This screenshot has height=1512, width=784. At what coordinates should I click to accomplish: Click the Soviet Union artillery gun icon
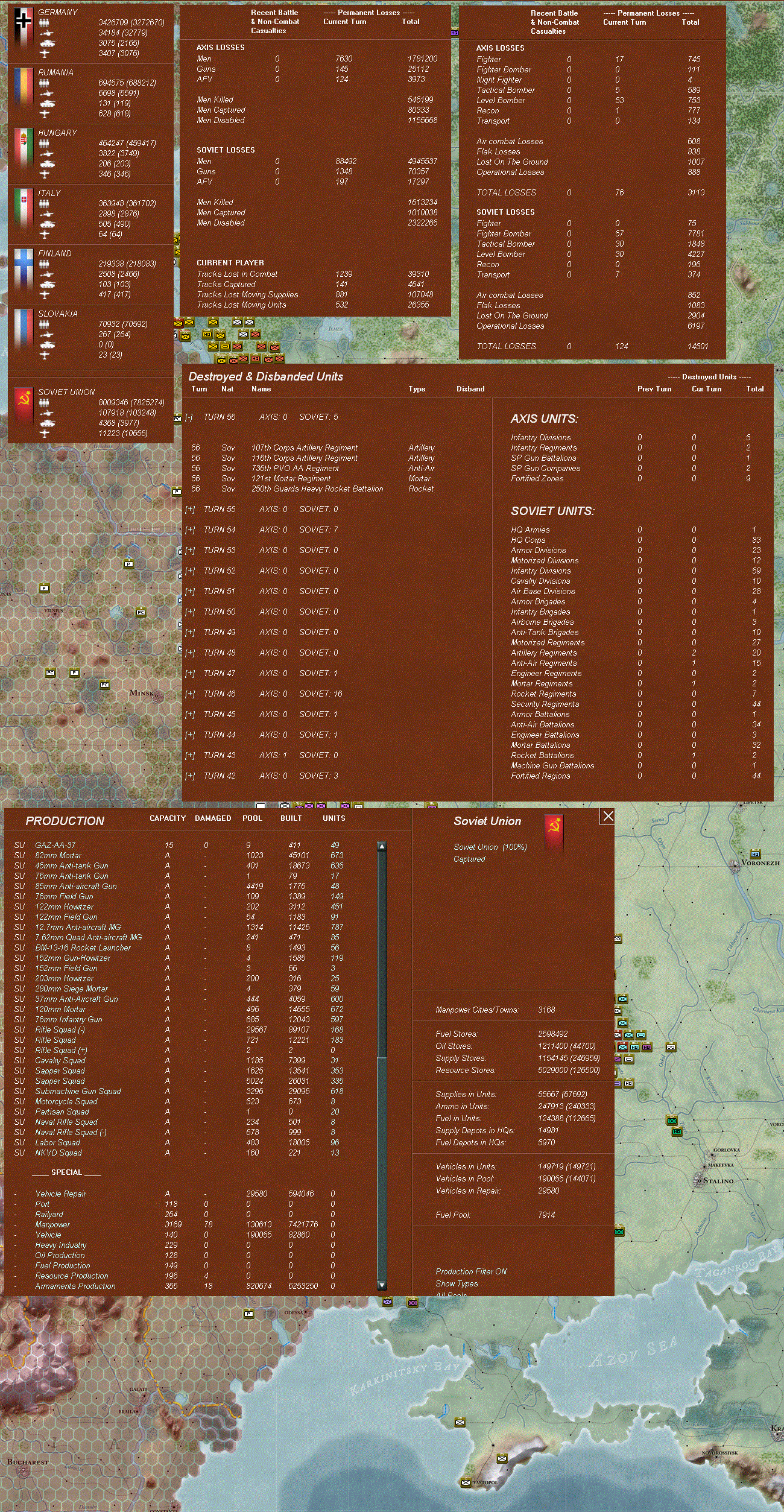[x=46, y=413]
